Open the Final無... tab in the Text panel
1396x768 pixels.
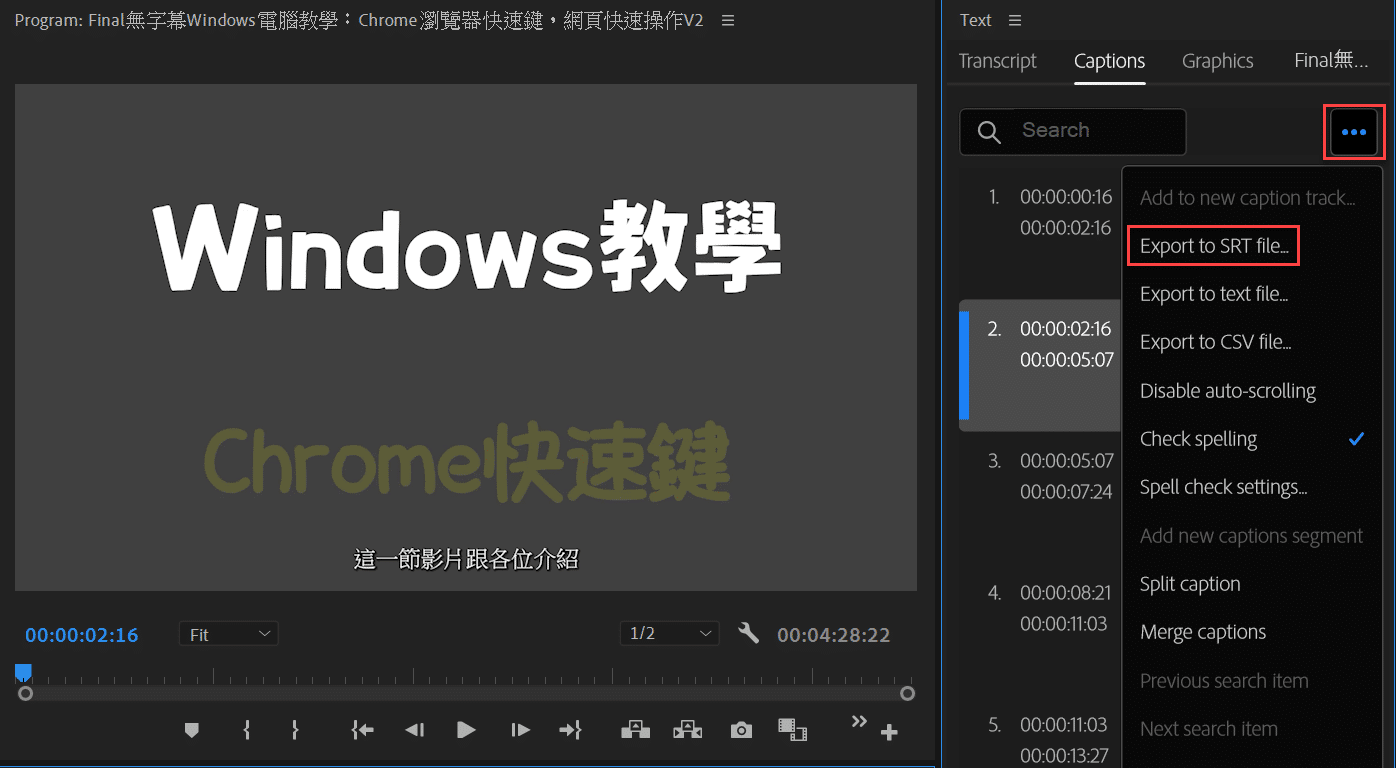[1331, 61]
